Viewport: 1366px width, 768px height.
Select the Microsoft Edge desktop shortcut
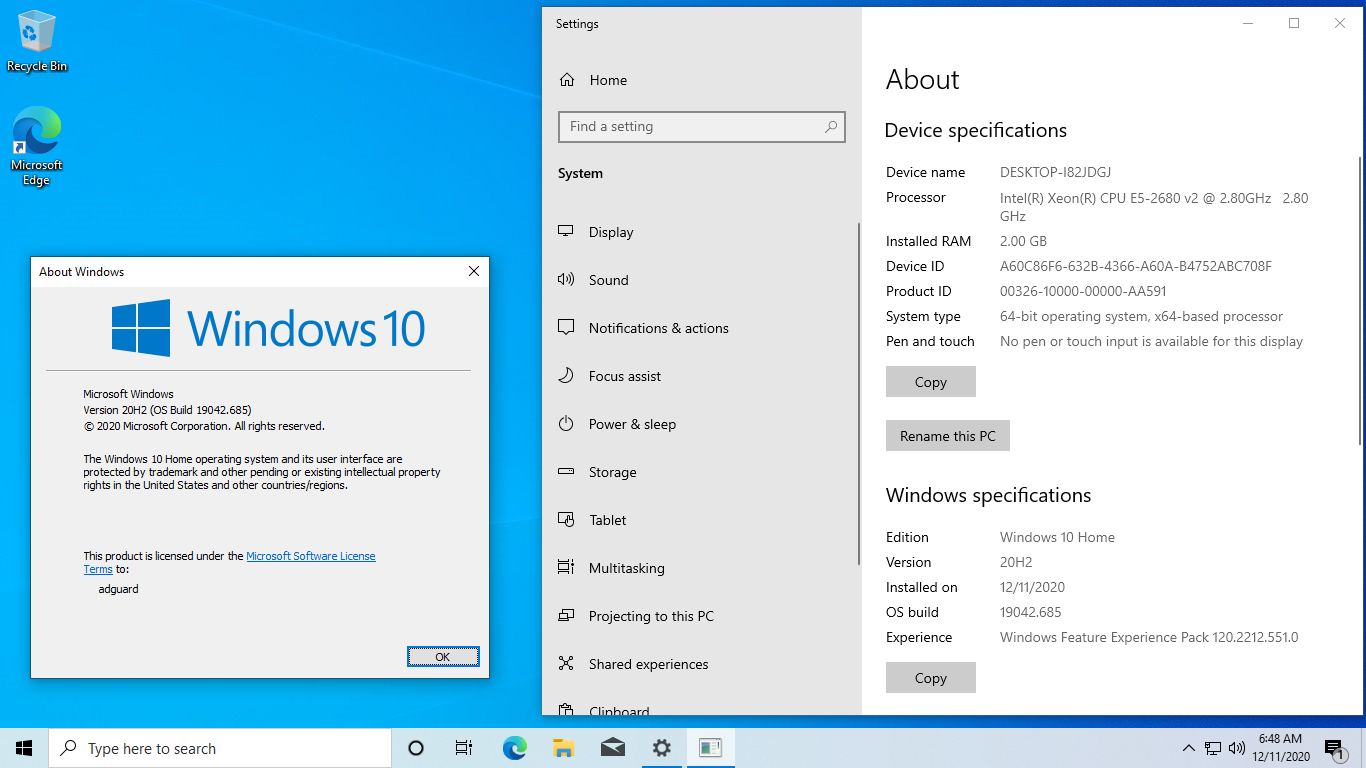(37, 146)
